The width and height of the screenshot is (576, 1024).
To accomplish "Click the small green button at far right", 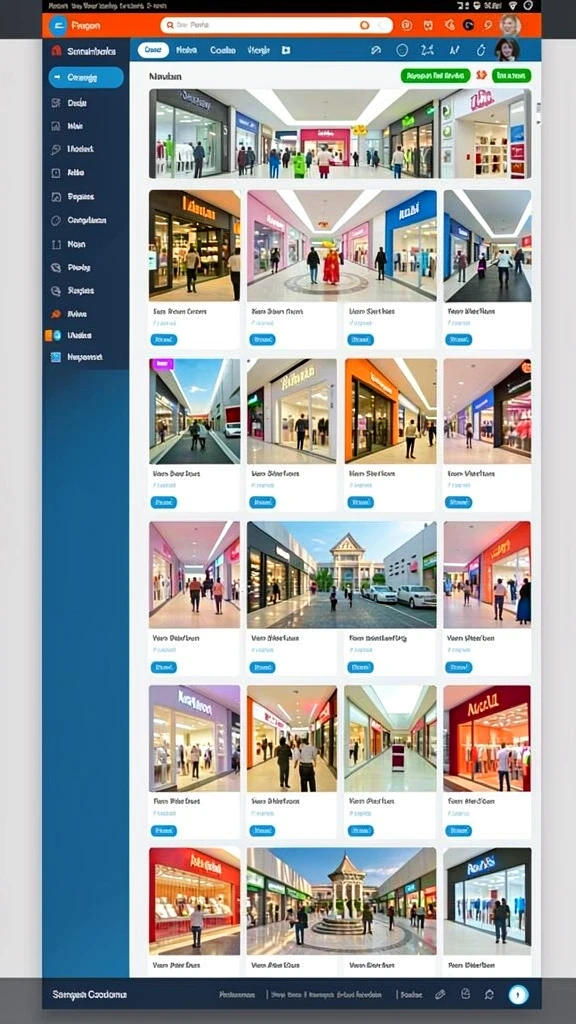I will point(511,76).
